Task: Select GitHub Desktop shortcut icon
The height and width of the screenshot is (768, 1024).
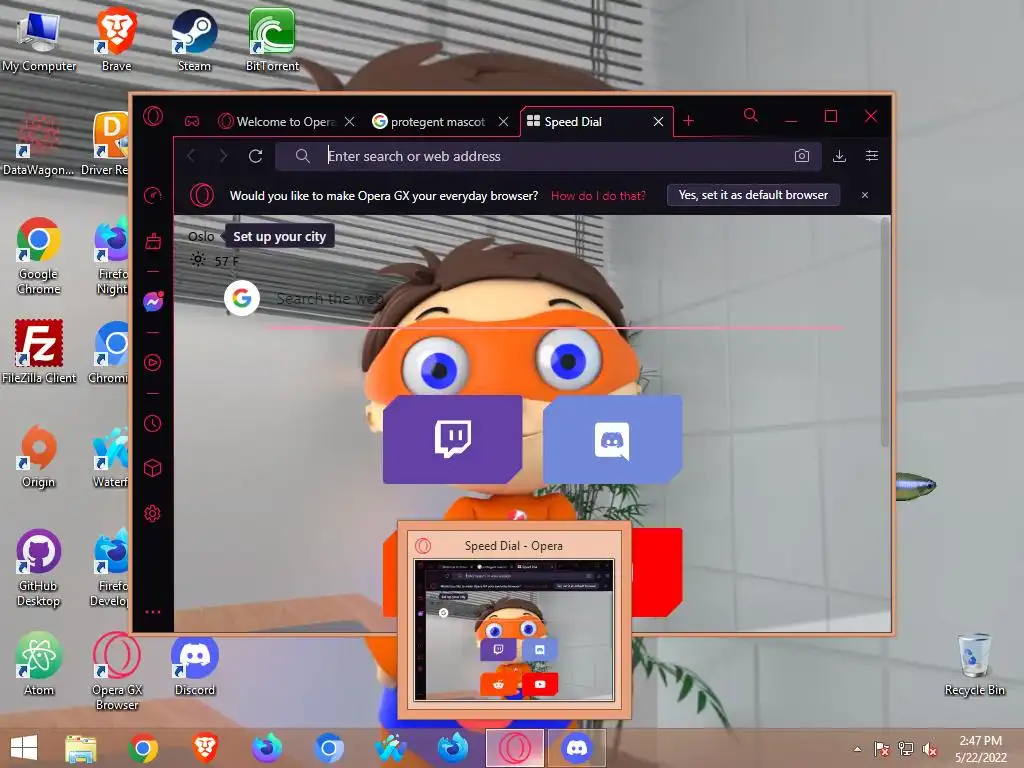Action: point(39,568)
